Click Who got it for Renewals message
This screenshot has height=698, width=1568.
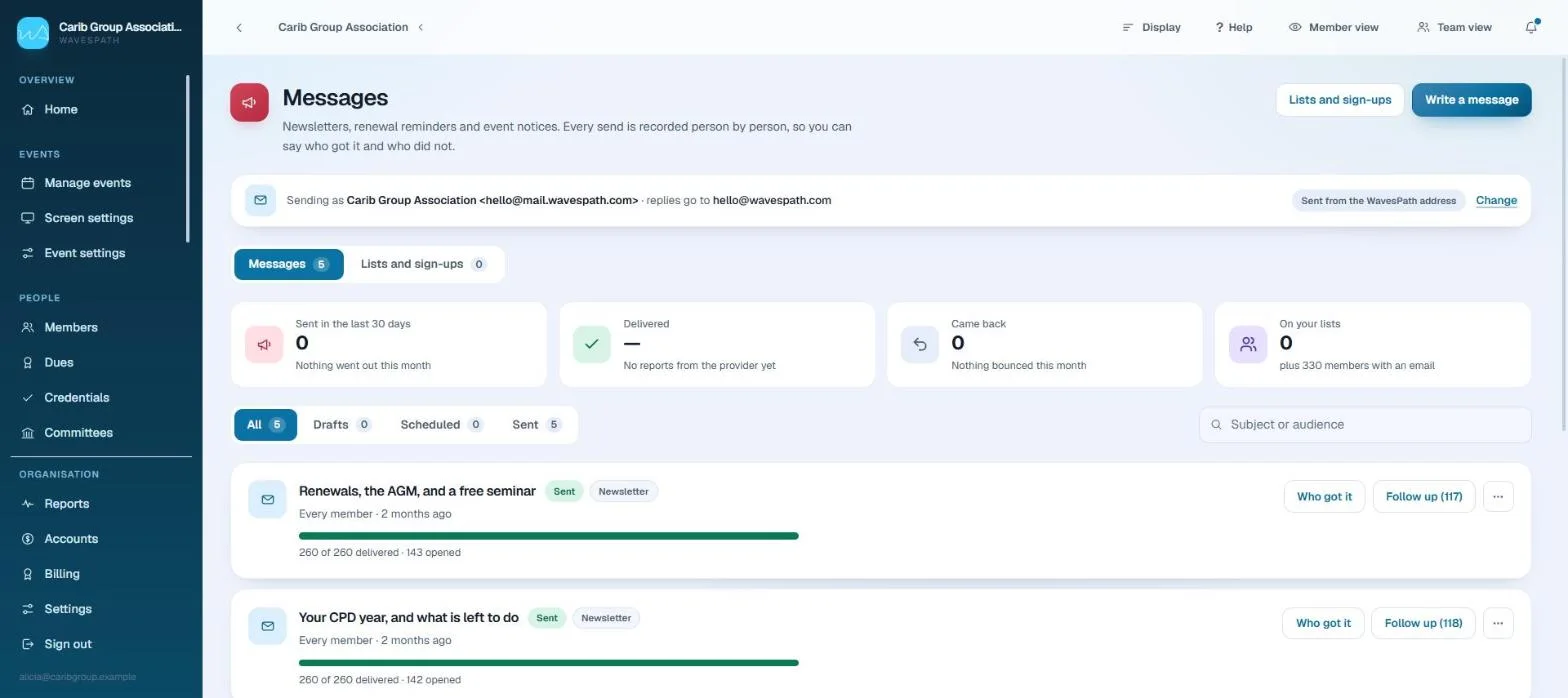pyautogui.click(x=1324, y=496)
